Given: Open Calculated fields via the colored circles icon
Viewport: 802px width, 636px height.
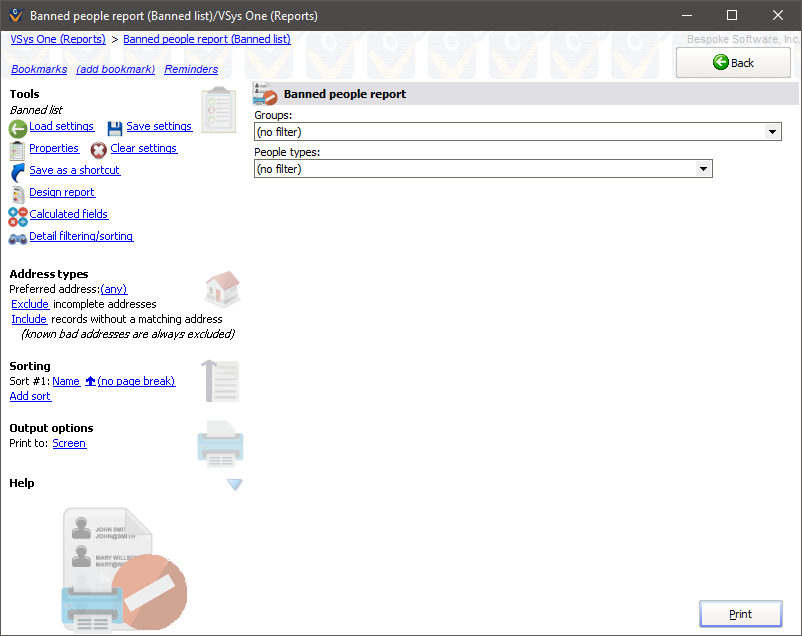Looking at the screenshot, I should tap(16, 214).
